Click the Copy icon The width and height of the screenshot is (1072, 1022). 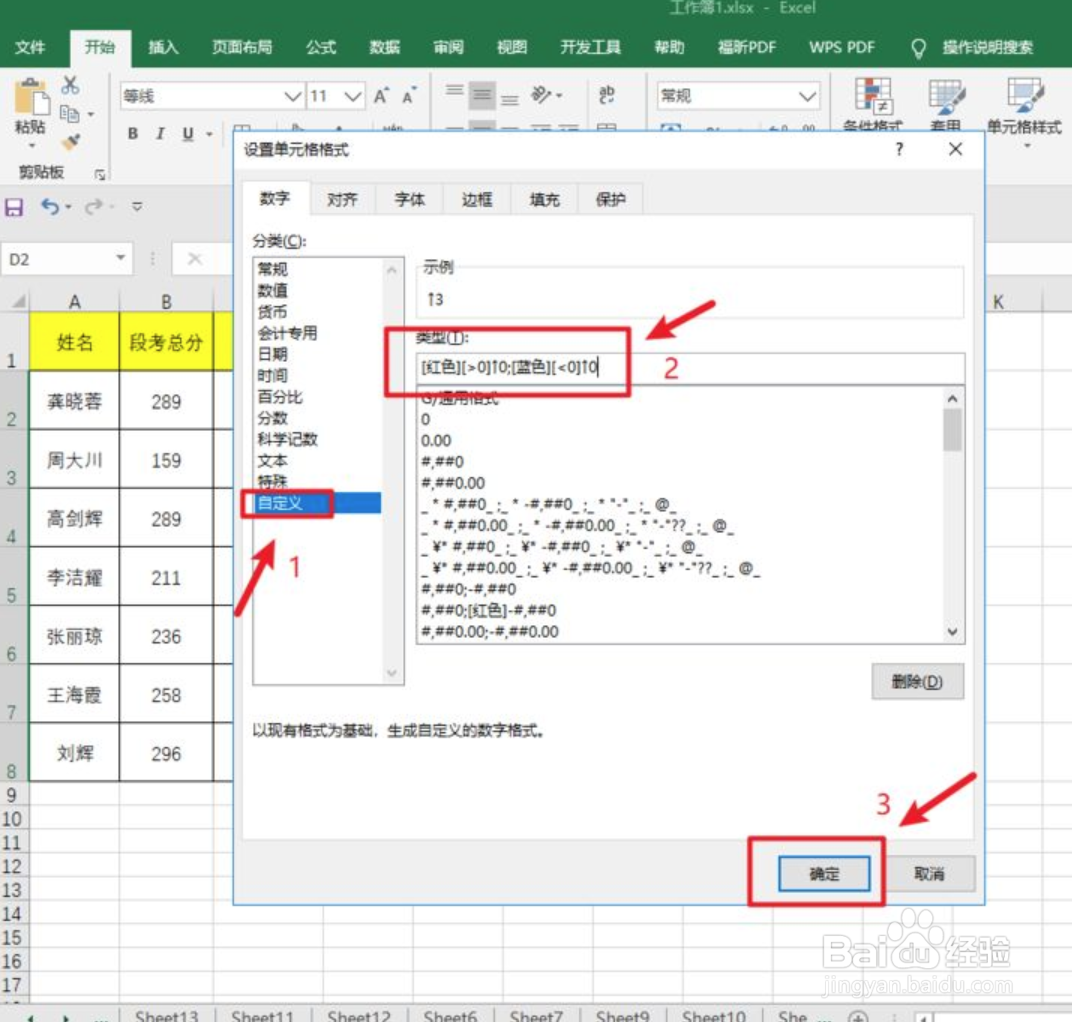(69, 113)
